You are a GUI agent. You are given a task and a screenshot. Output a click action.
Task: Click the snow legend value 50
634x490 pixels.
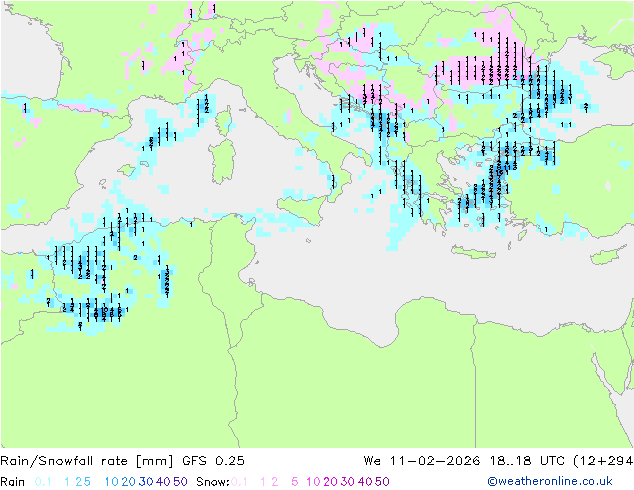382,482
